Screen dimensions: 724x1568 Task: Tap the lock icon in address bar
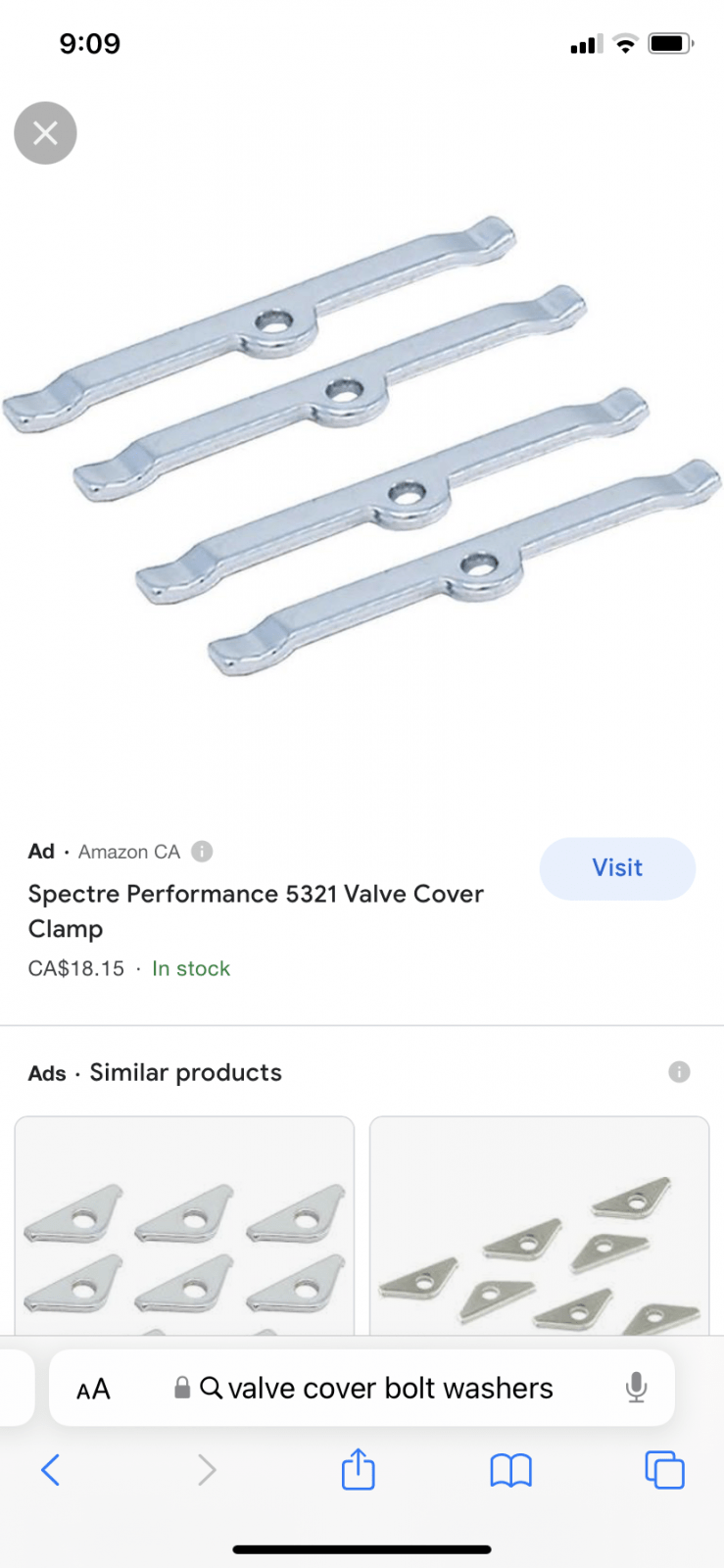click(x=182, y=1388)
